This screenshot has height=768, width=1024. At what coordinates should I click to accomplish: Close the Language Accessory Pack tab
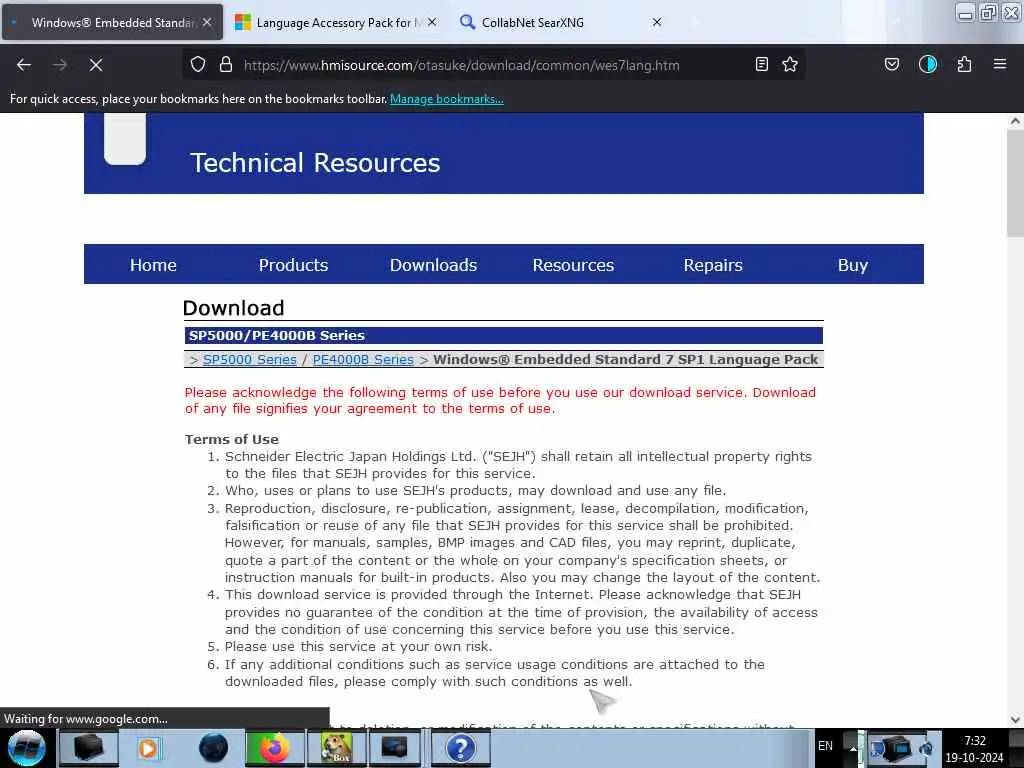click(432, 22)
